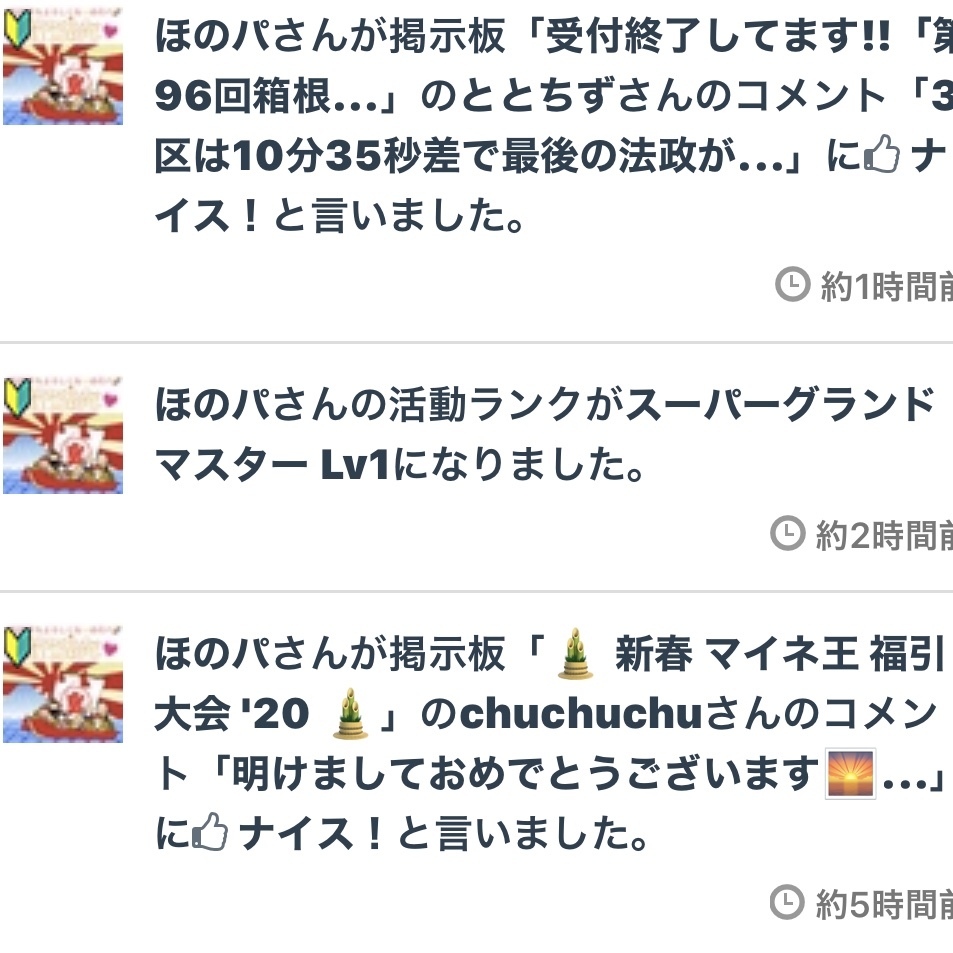The image size is (953, 953).
Task: Open the chuchuchu user name link
Action: click(x=581, y=714)
